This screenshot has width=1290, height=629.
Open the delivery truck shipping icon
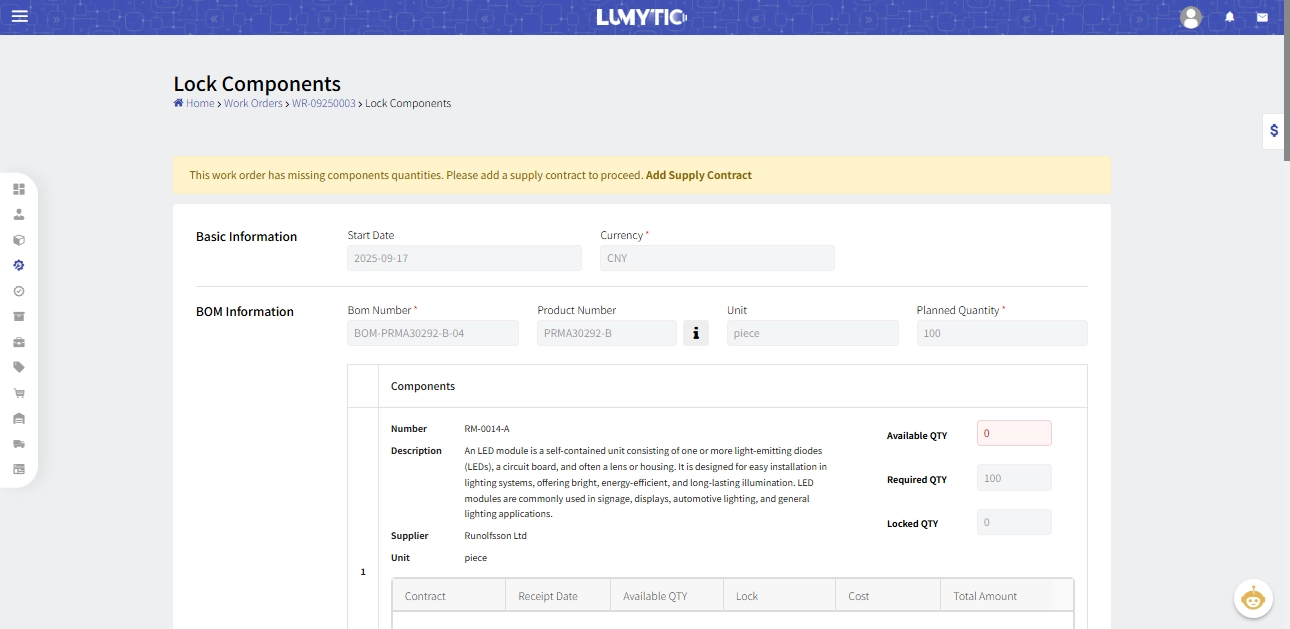(x=18, y=443)
